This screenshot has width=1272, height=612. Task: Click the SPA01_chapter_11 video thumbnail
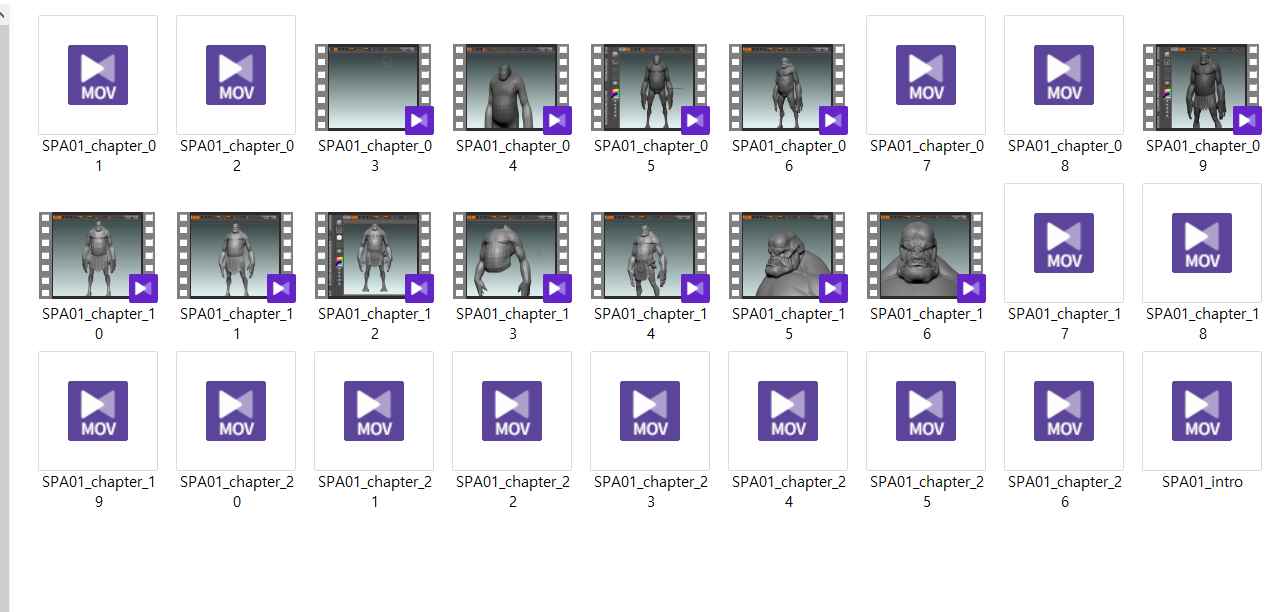[236, 256]
